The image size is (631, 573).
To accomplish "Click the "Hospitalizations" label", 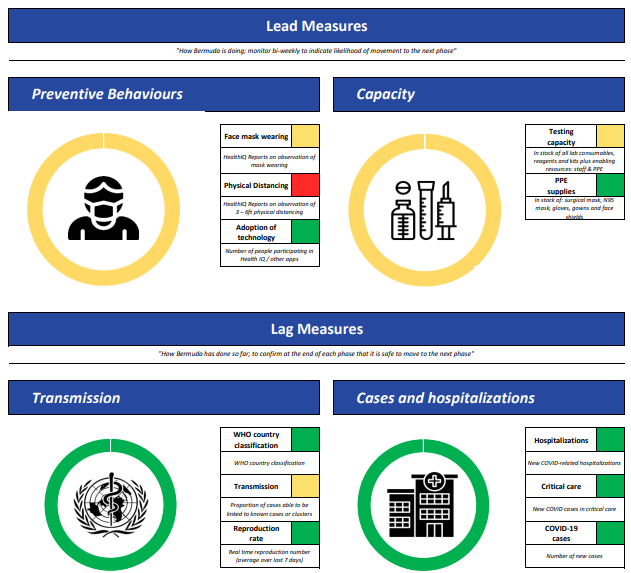I will (561, 440).
